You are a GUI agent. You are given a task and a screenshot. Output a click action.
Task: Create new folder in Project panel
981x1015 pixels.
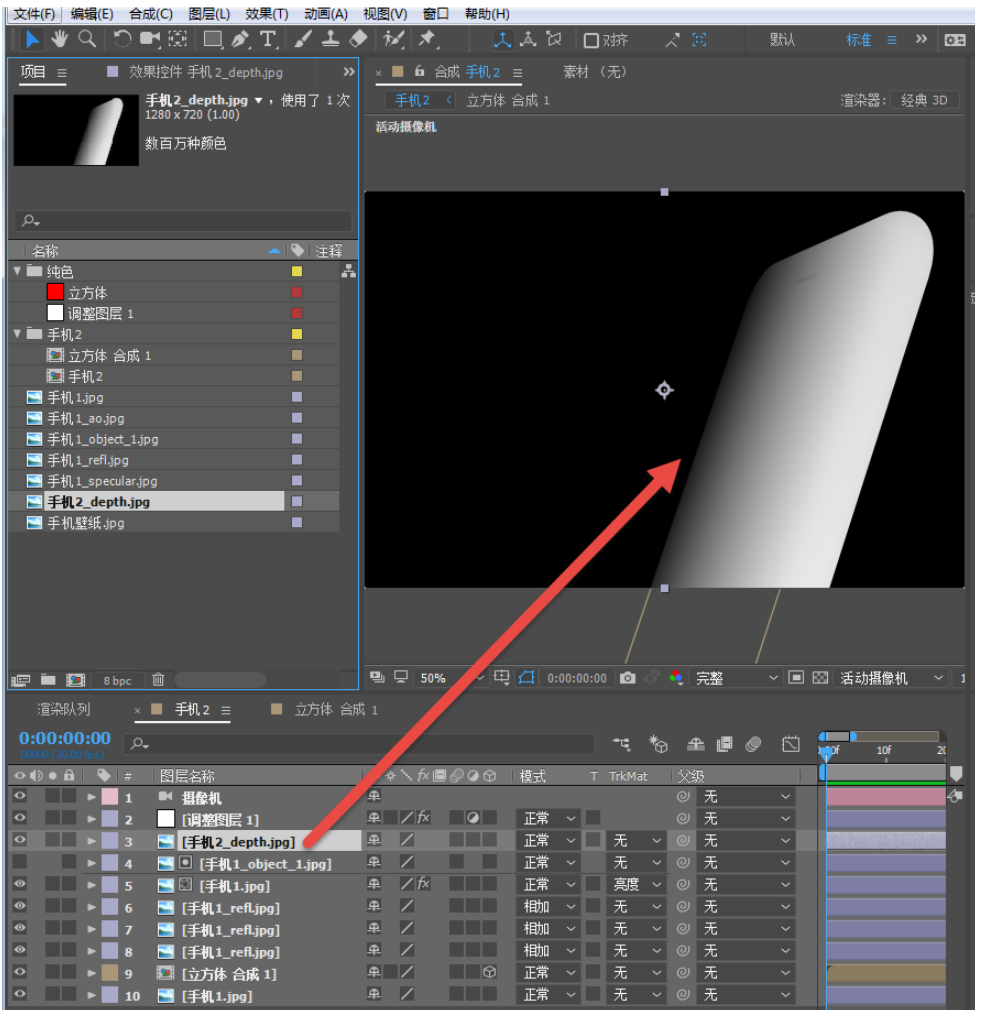tap(48, 680)
